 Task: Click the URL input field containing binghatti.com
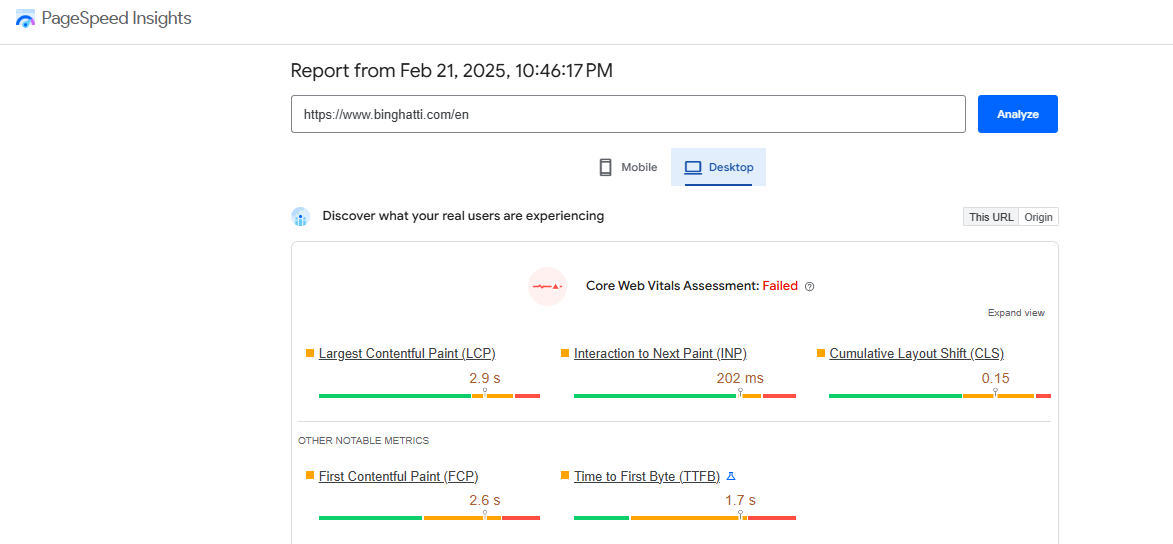click(628, 114)
